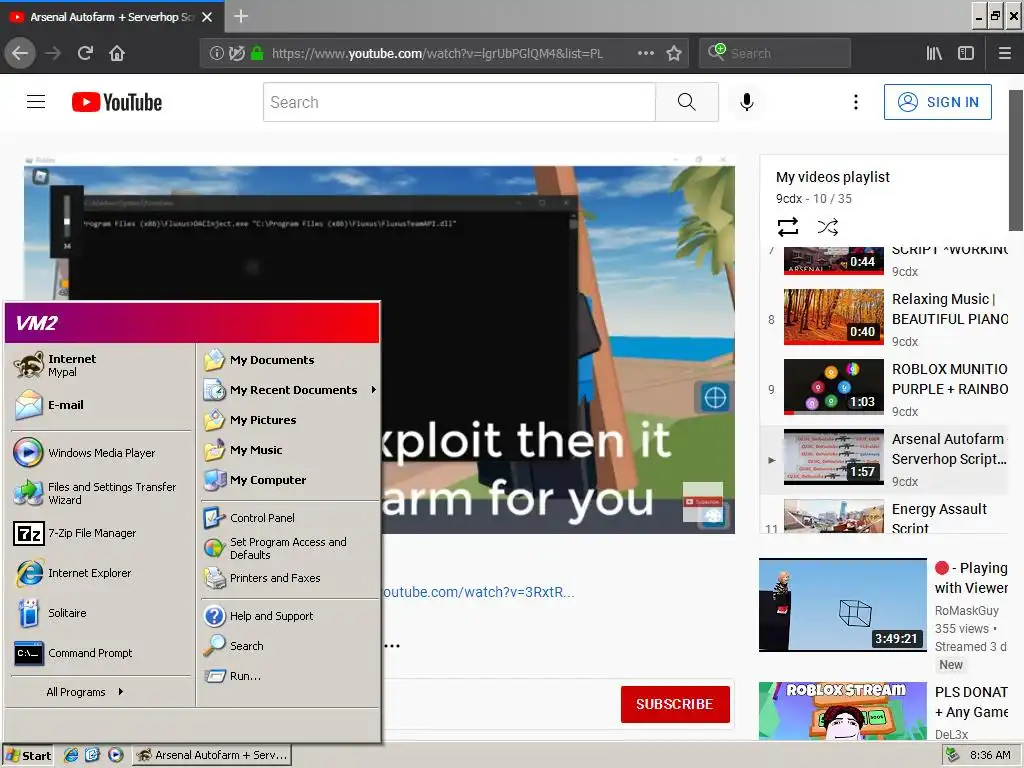Open the Run dialog

coord(232,676)
